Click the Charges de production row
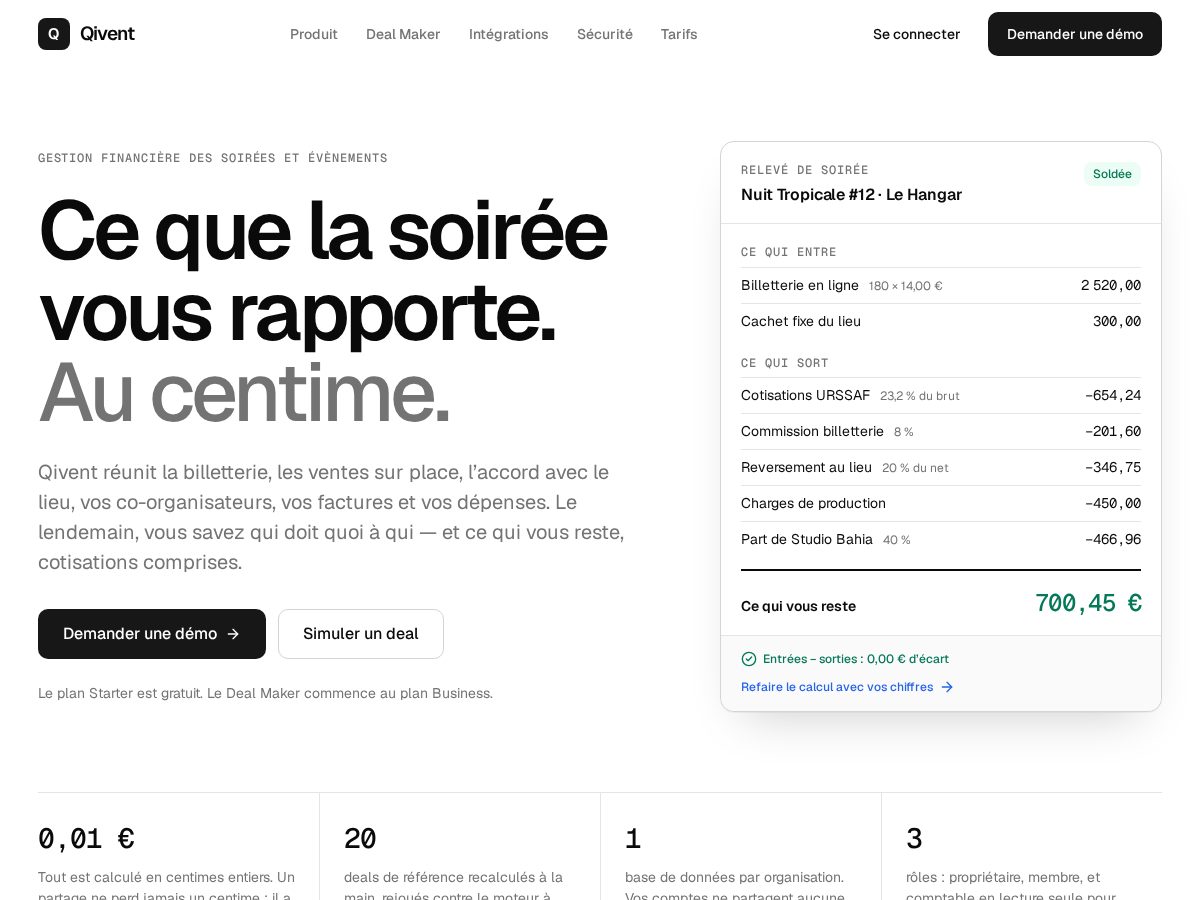1200x900 pixels. point(941,504)
